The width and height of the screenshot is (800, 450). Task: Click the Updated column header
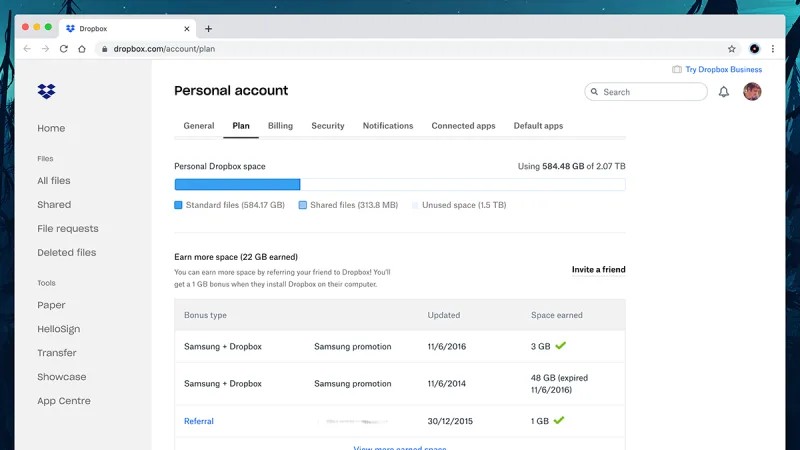pyautogui.click(x=444, y=315)
